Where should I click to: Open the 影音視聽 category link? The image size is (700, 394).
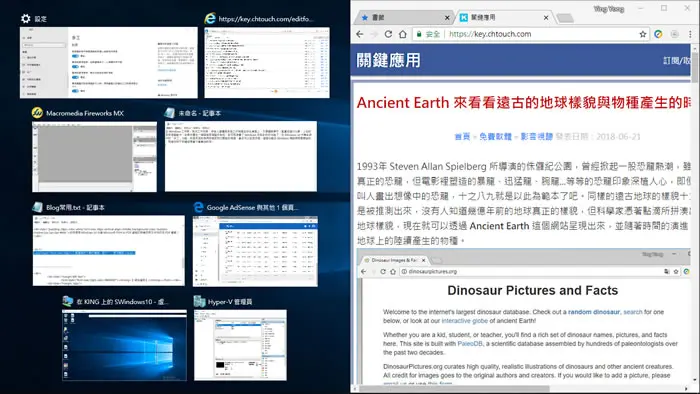[x=537, y=137]
